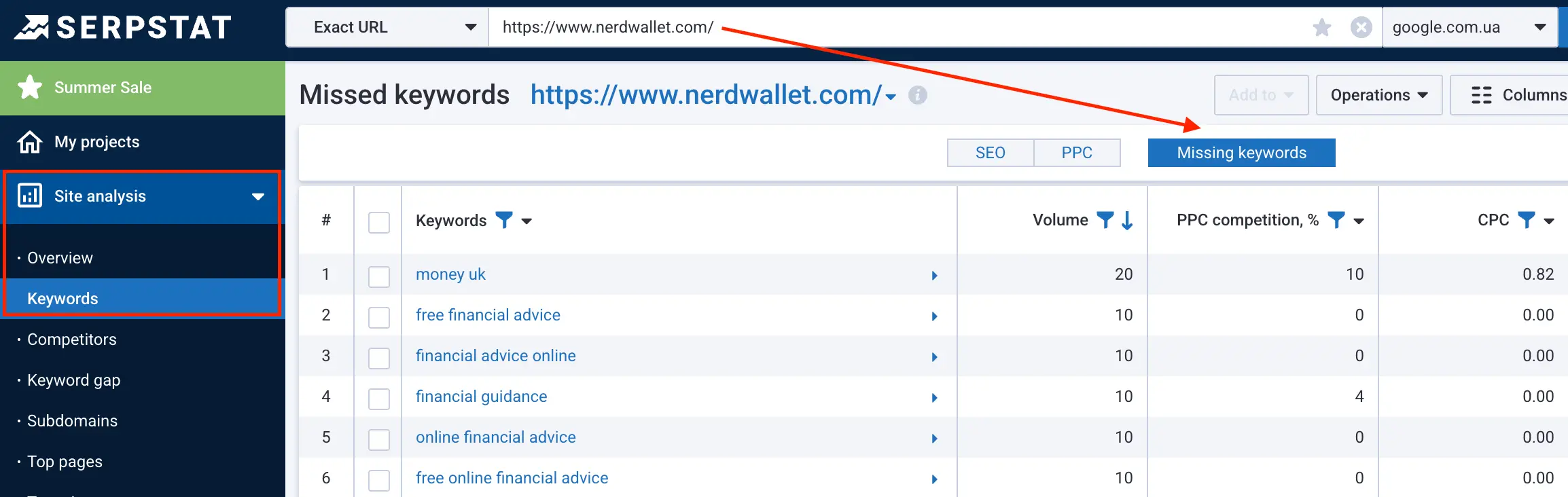
Task: Clear the URL with the X icon
Action: pyautogui.click(x=1361, y=27)
